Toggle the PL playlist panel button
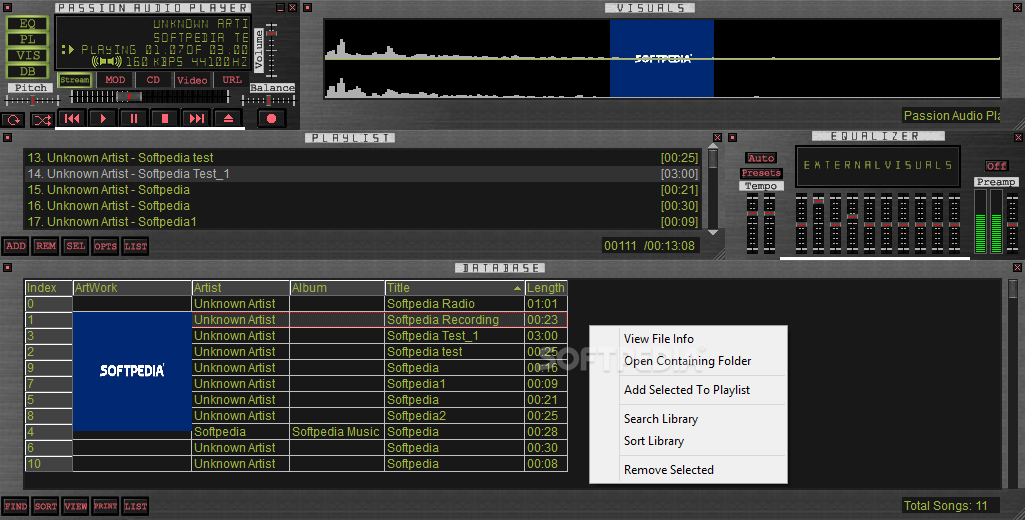1025x520 pixels. point(27,39)
